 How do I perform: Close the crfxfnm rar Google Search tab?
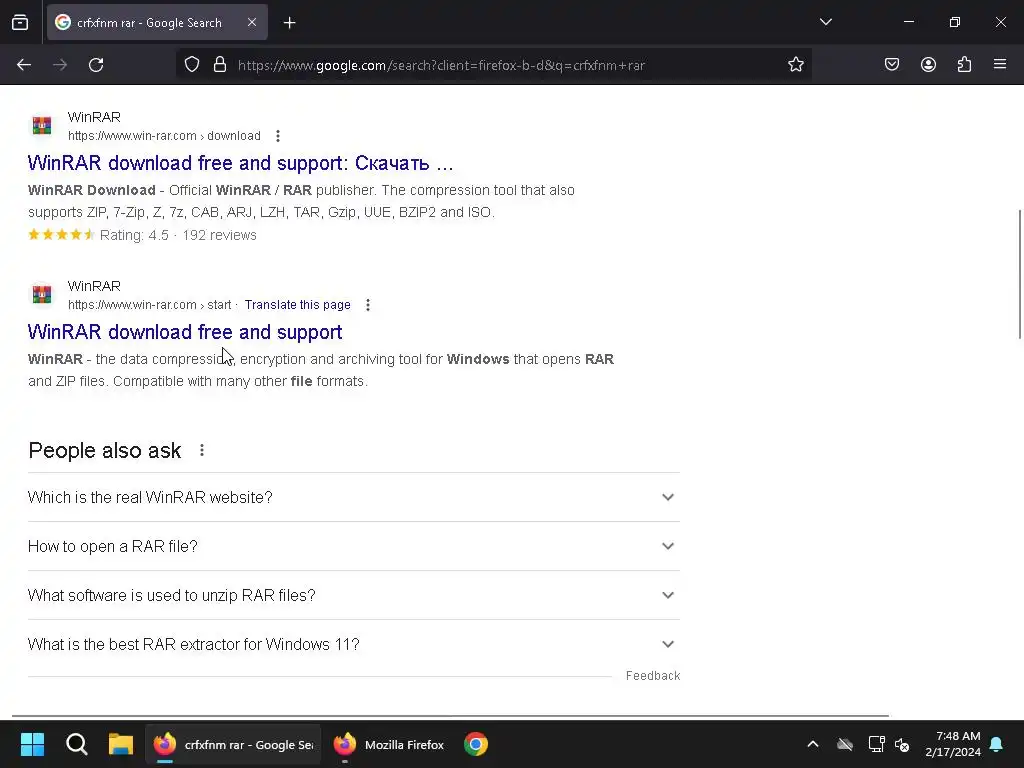click(x=252, y=22)
